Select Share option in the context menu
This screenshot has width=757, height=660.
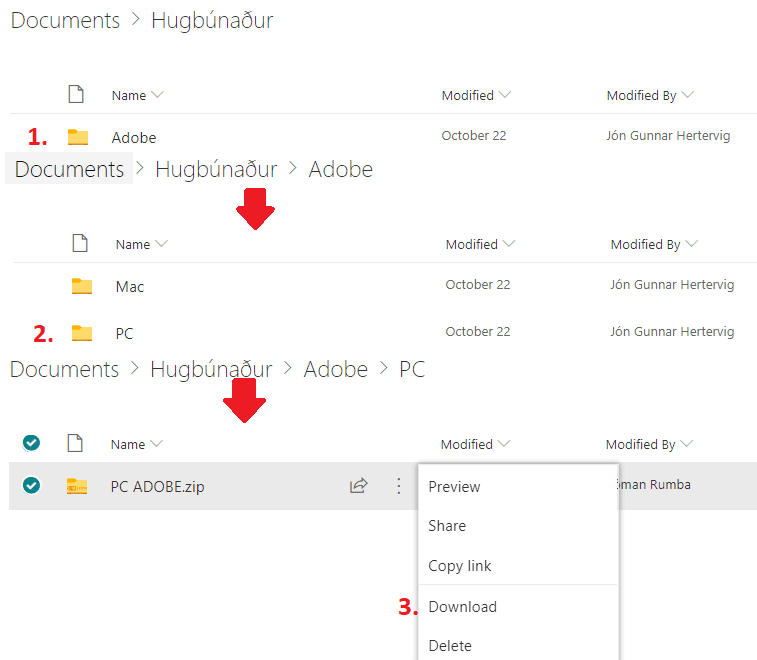coord(447,526)
